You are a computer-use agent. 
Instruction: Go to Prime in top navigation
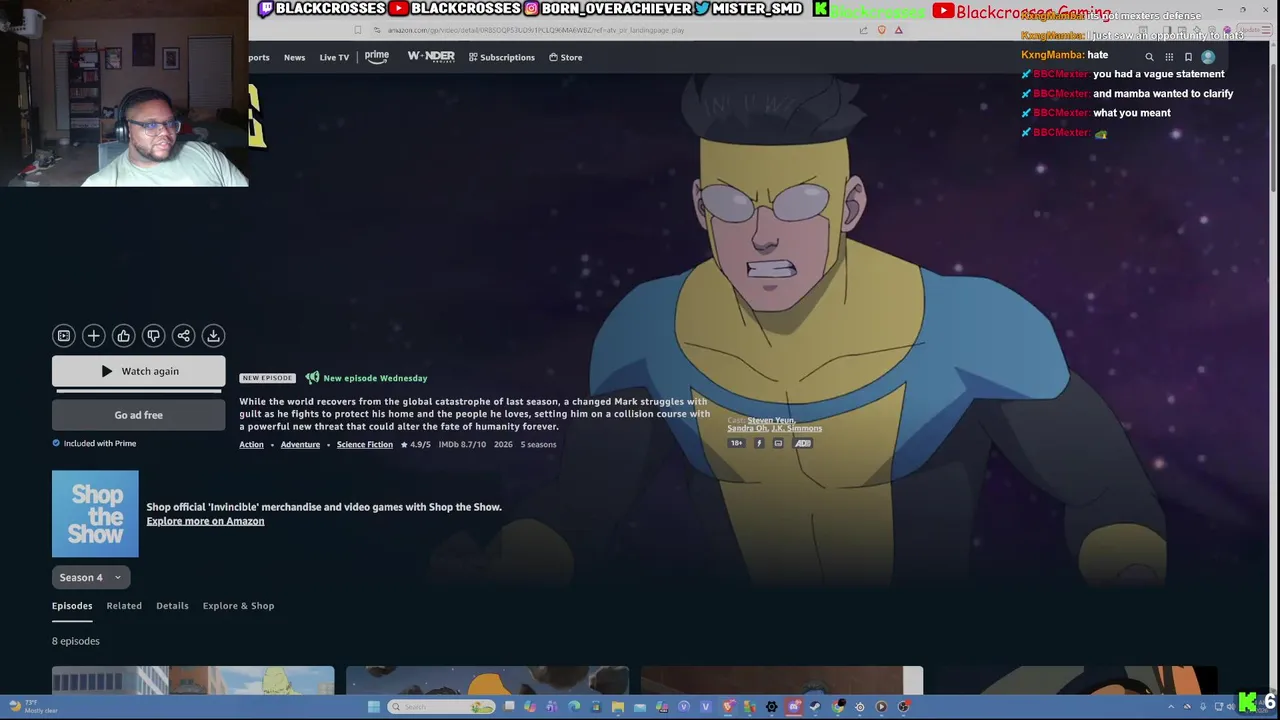pyautogui.click(x=377, y=57)
